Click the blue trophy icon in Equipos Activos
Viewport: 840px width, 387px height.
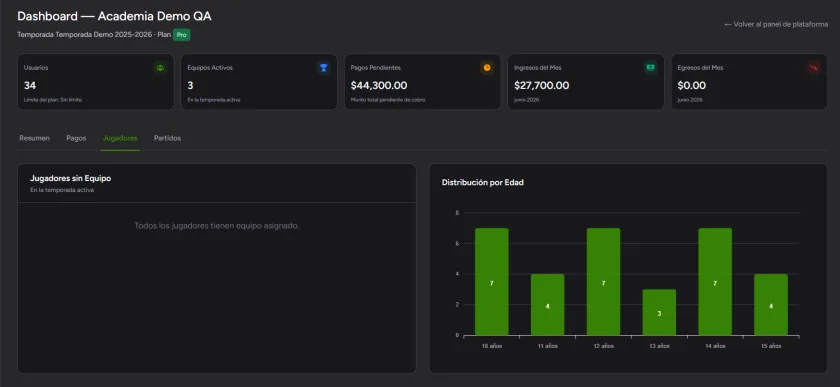323,68
